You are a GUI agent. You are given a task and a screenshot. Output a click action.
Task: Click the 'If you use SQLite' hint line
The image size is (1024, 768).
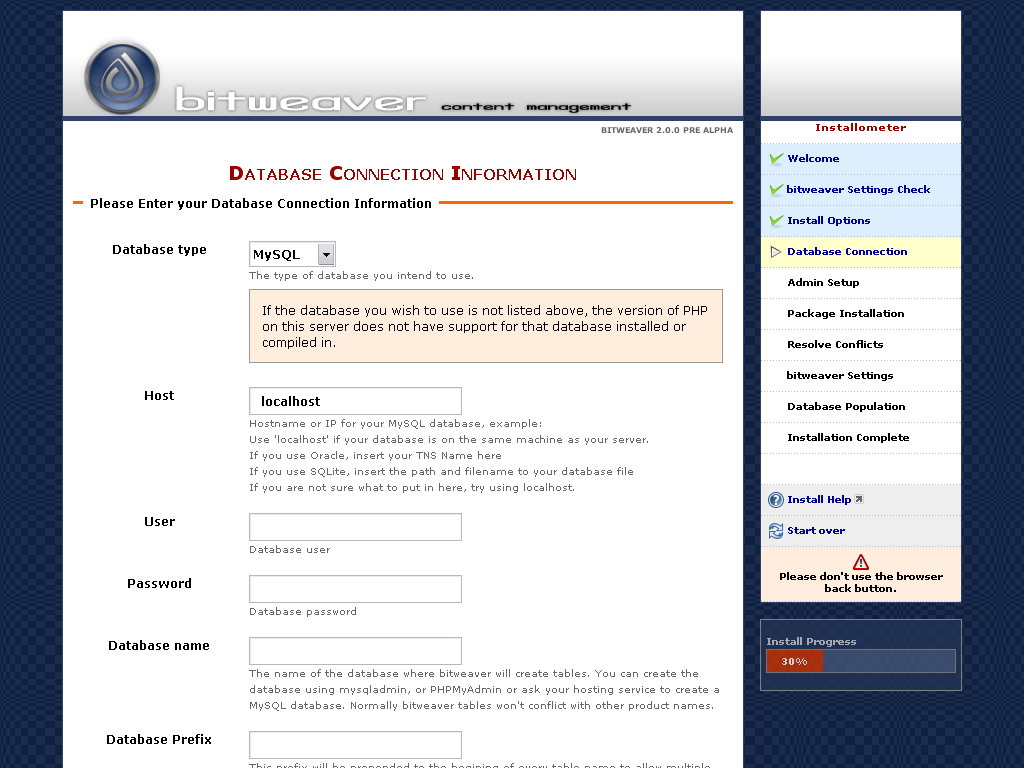coord(441,472)
